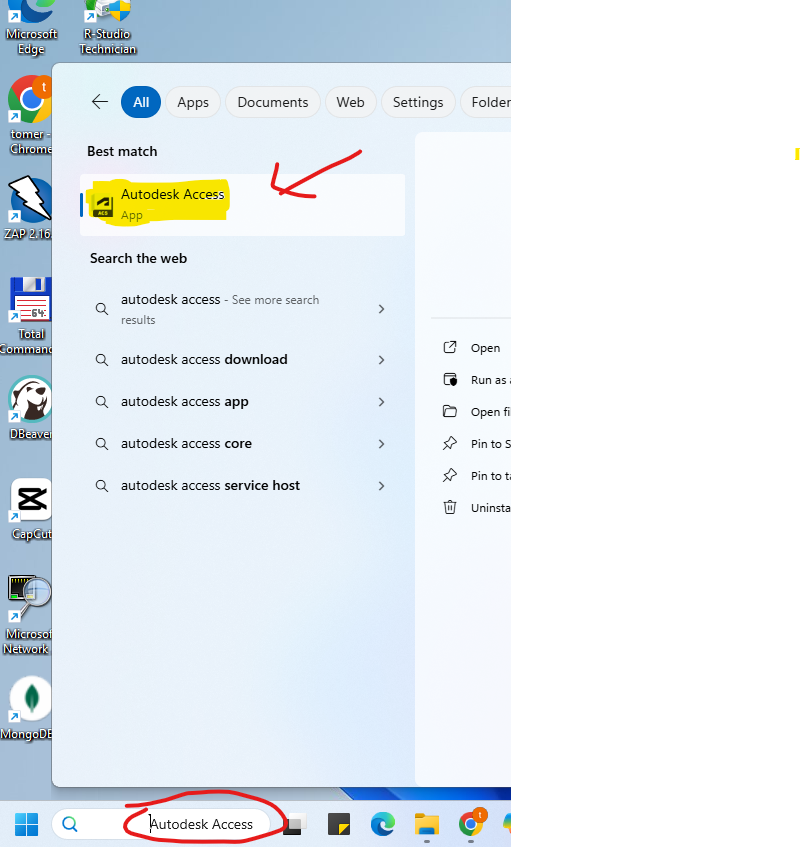800x847 pixels.
Task: Click Uninstall in the app actions list
Action: pyautogui.click(x=489, y=508)
